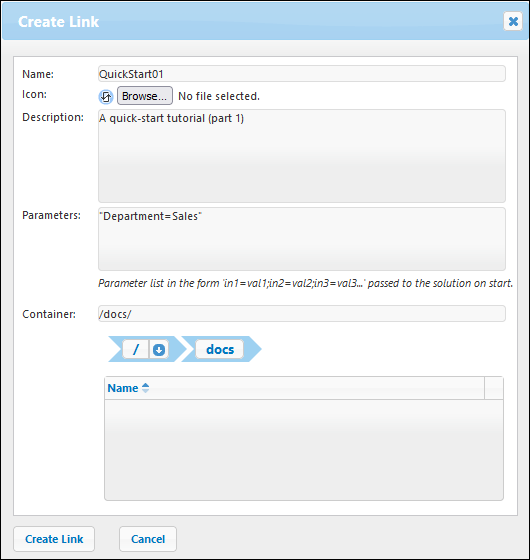Click the Container path field showing /docs/
Screen dimensions: 530x560
pos(302,314)
